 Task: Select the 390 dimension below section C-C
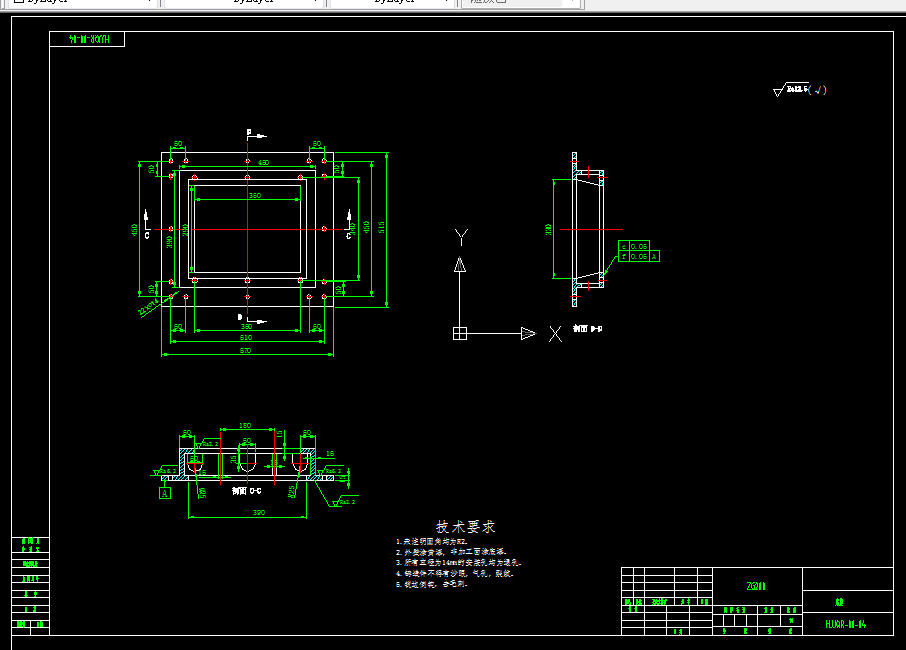(x=259, y=512)
